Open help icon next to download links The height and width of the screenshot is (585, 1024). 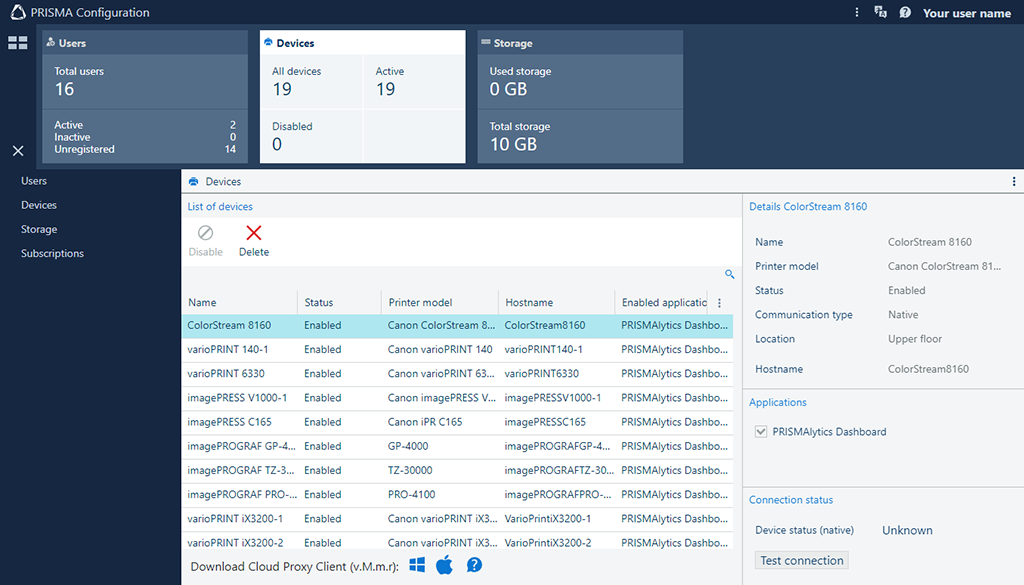coord(474,566)
